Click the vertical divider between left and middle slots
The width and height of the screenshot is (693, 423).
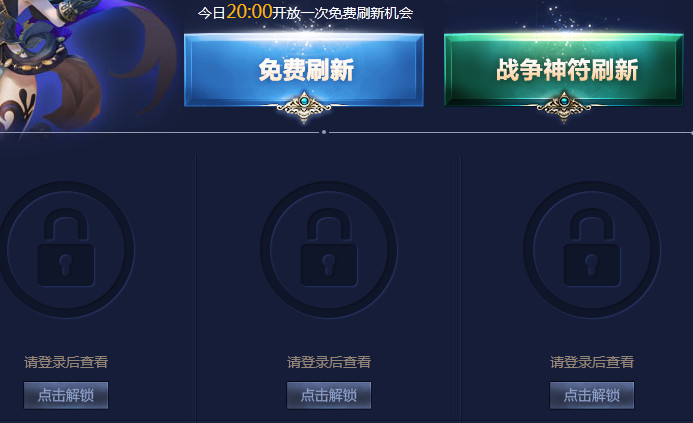(x=195, y=287)
